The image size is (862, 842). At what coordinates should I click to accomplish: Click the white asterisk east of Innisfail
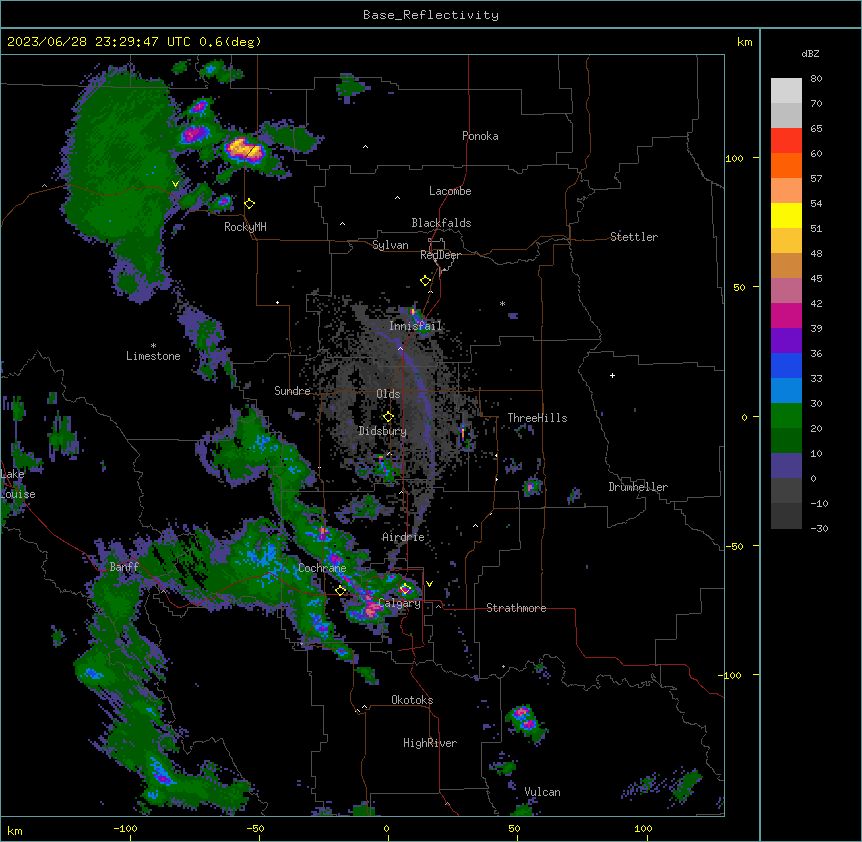(502, 303)
